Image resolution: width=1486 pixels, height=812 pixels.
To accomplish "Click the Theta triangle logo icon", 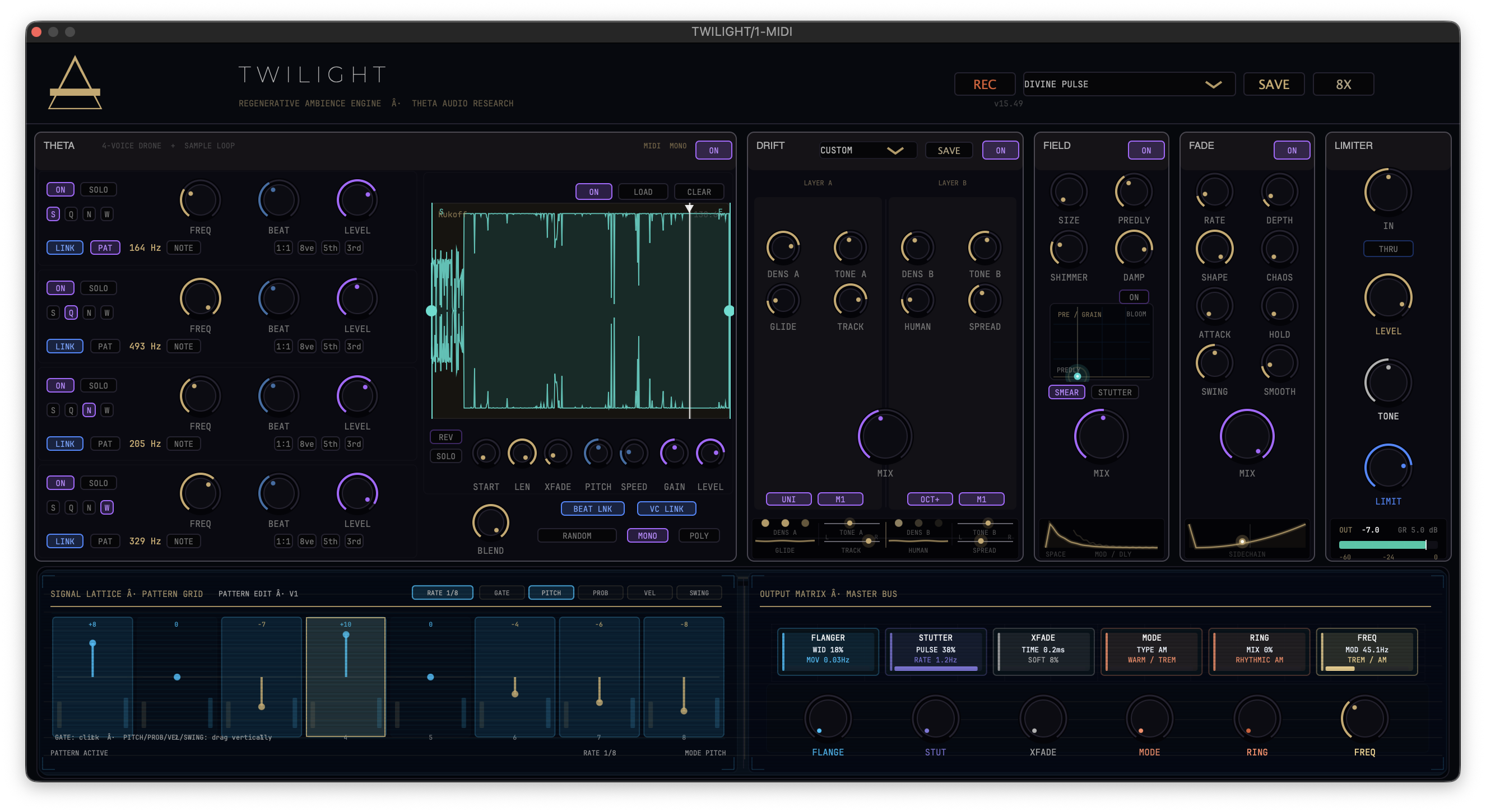I will [75, 82].
